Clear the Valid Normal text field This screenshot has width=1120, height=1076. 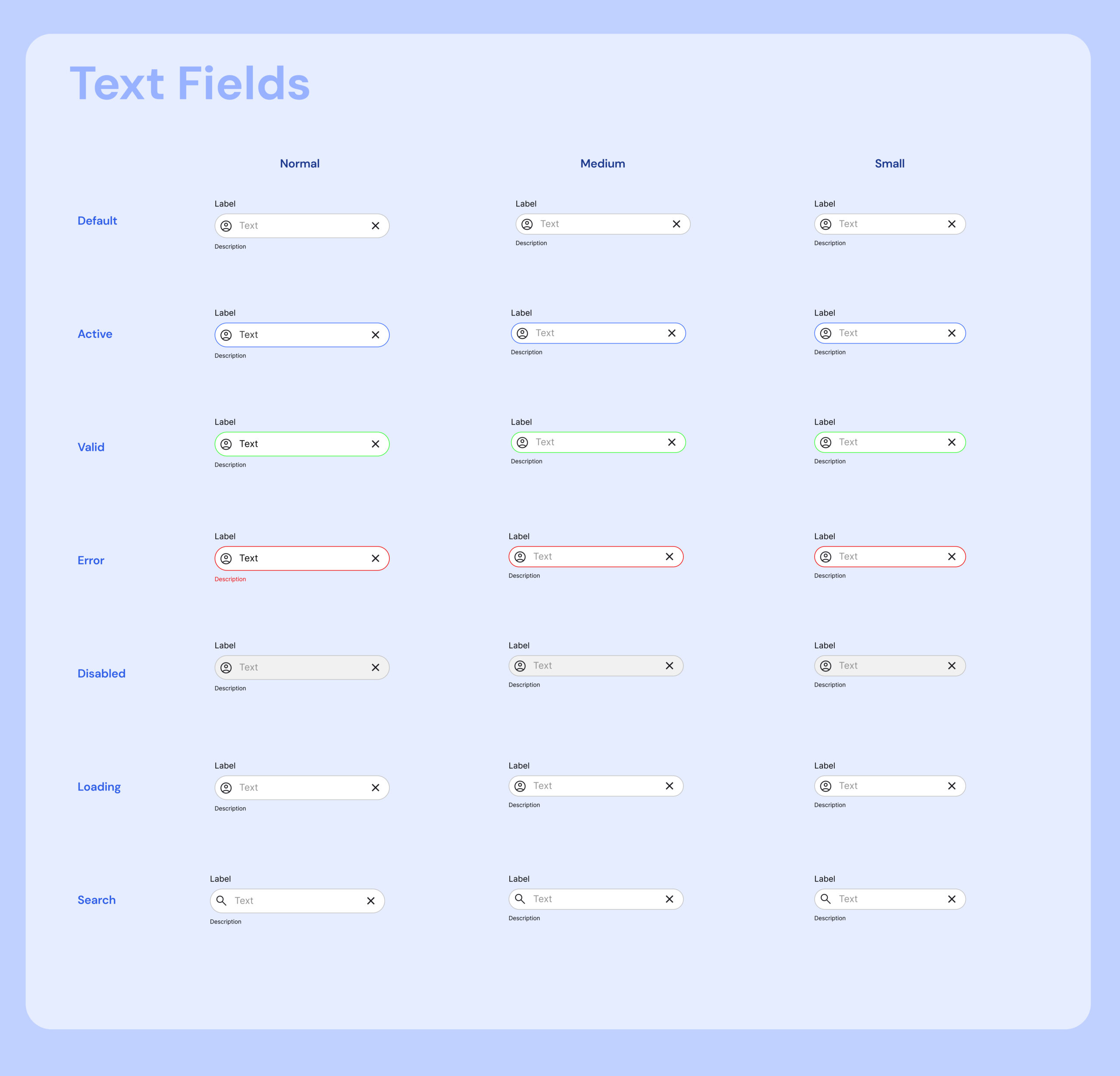(x=375, y=443)
